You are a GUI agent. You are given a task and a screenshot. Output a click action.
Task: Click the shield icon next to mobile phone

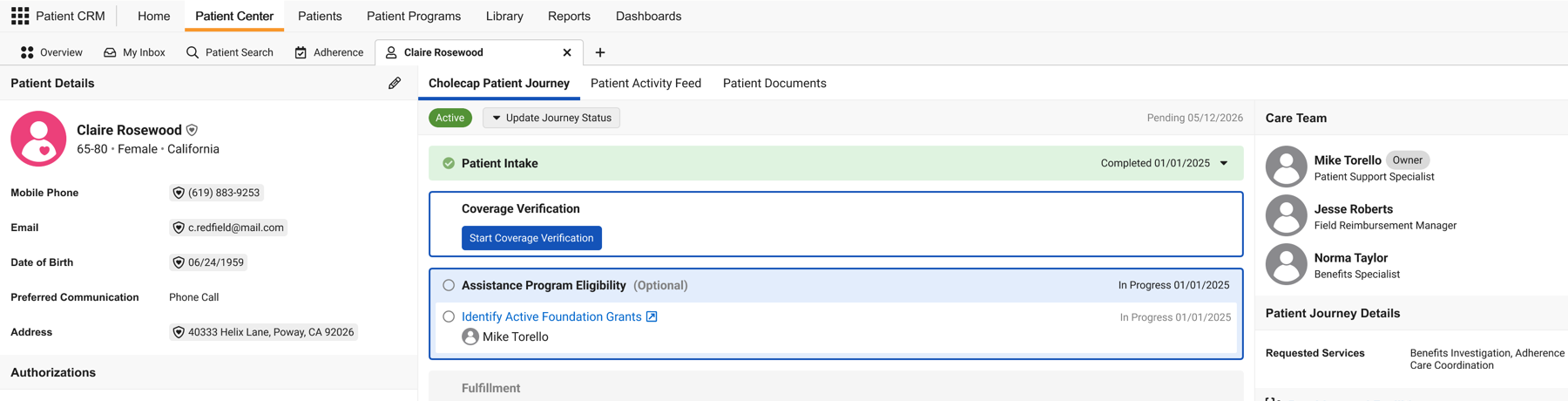click(179, 193)
